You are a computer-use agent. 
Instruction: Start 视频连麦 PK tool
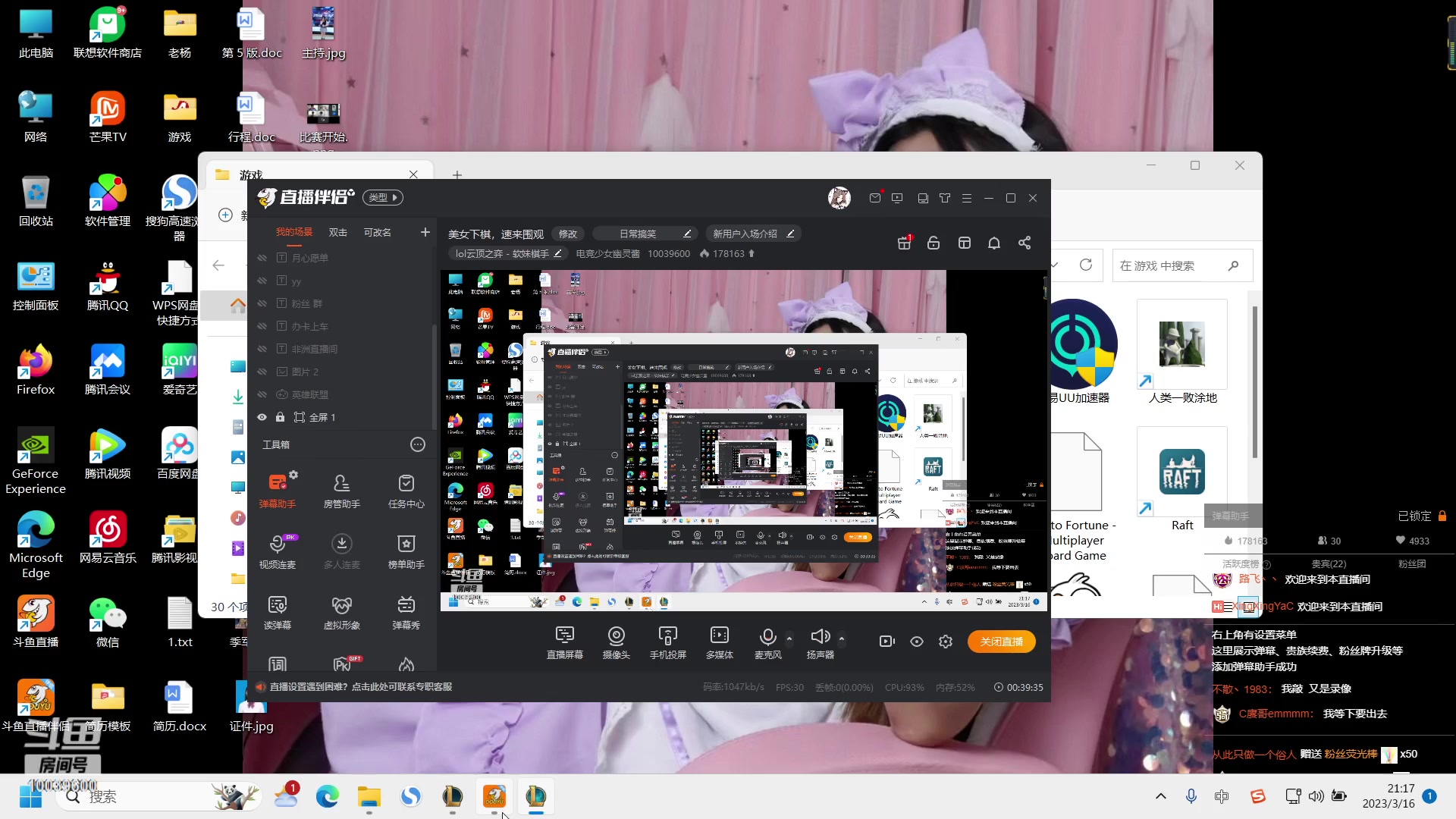click(x=278, y=551)
